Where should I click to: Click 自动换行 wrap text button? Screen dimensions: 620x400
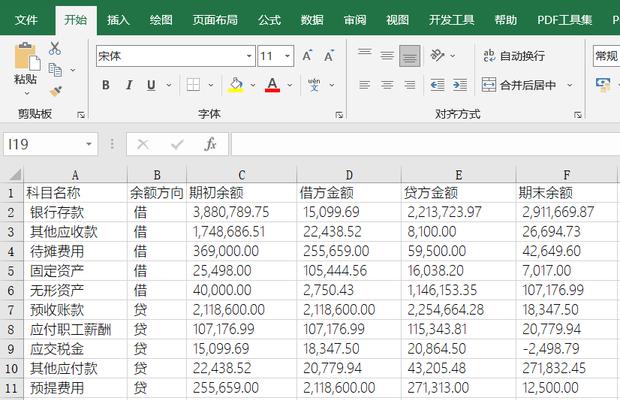[514, 56]
